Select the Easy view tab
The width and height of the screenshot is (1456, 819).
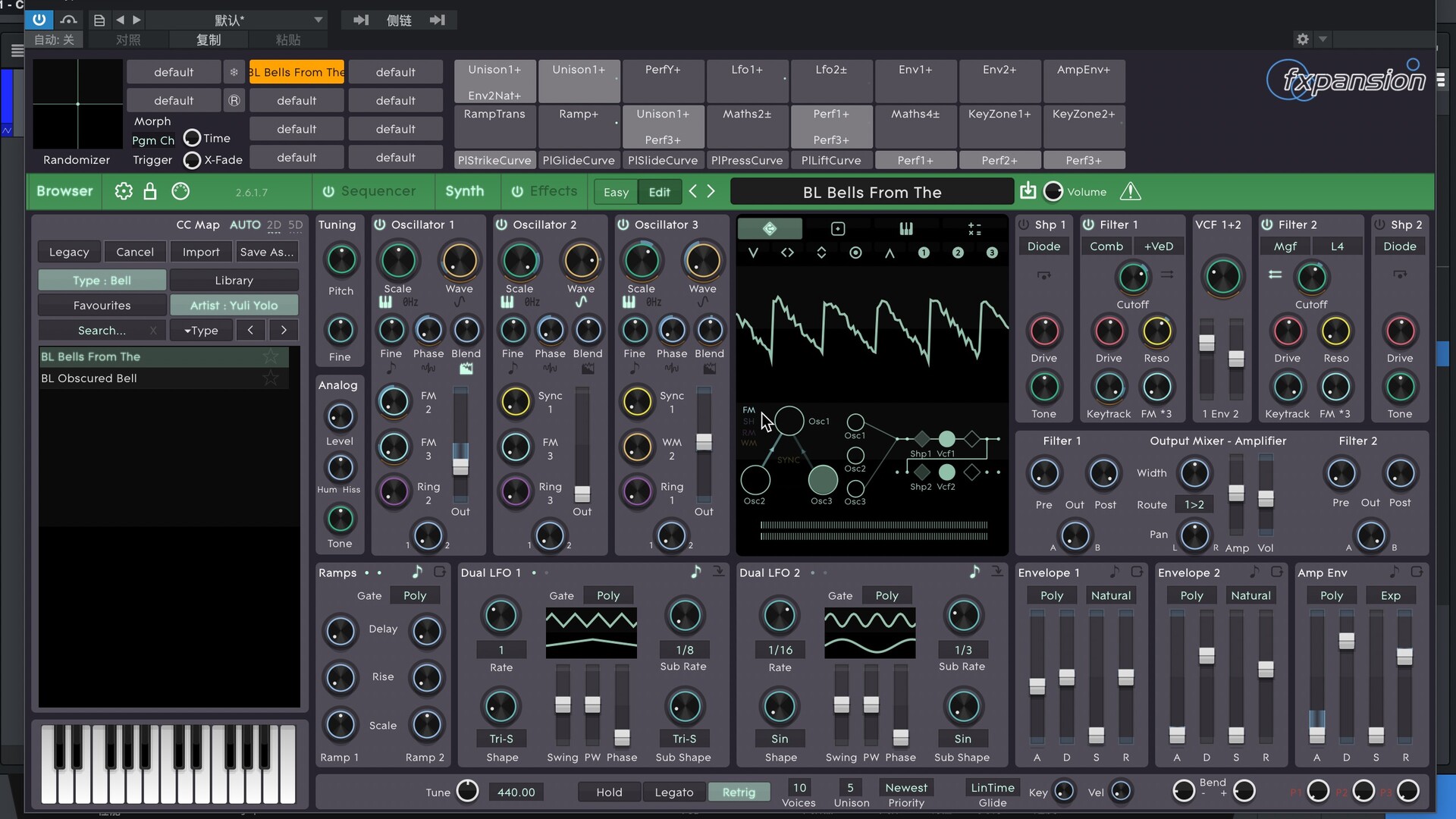(x=616, y=192)
